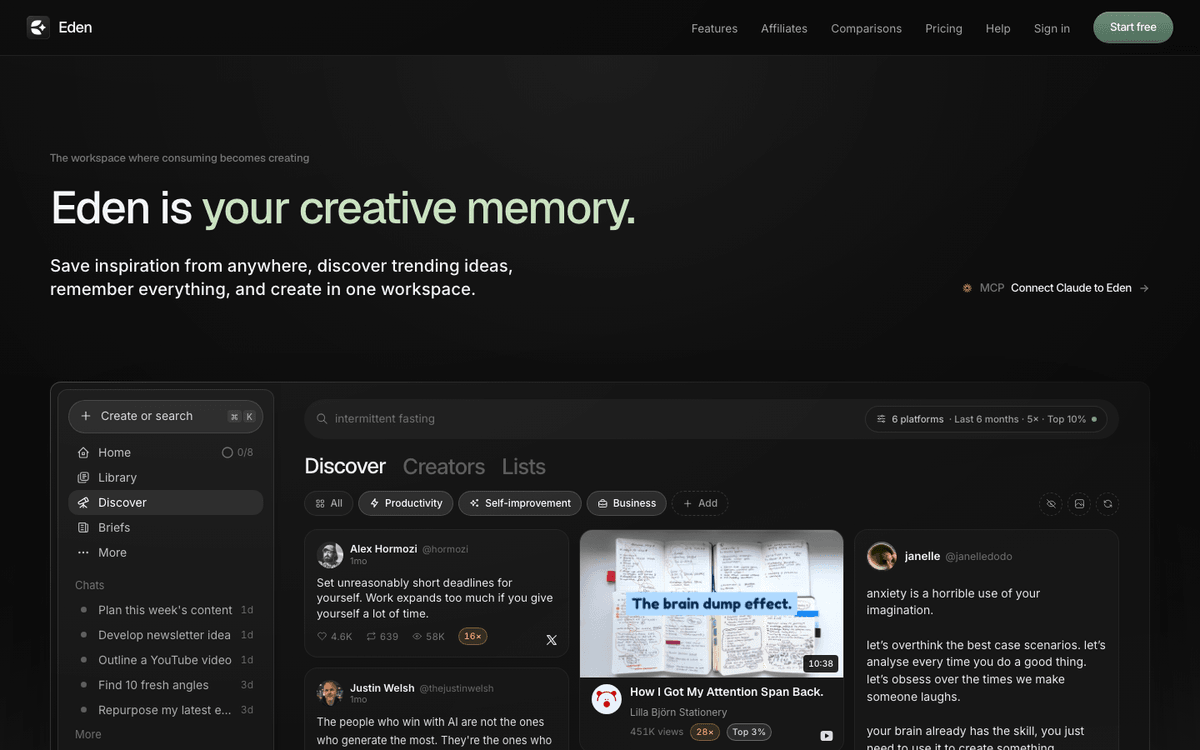The height and width of the screenshot is (750, 1200).
Task: Click the Lilla Björn Stationery channel avatar
Action: (606, 699)
